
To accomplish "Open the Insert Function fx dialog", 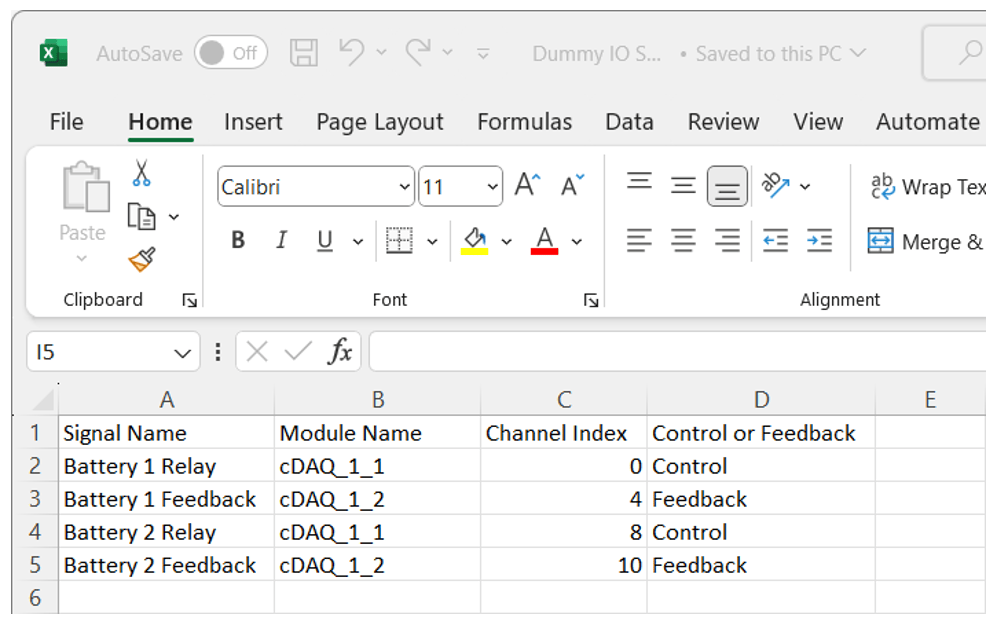I will tap(339, 351).
